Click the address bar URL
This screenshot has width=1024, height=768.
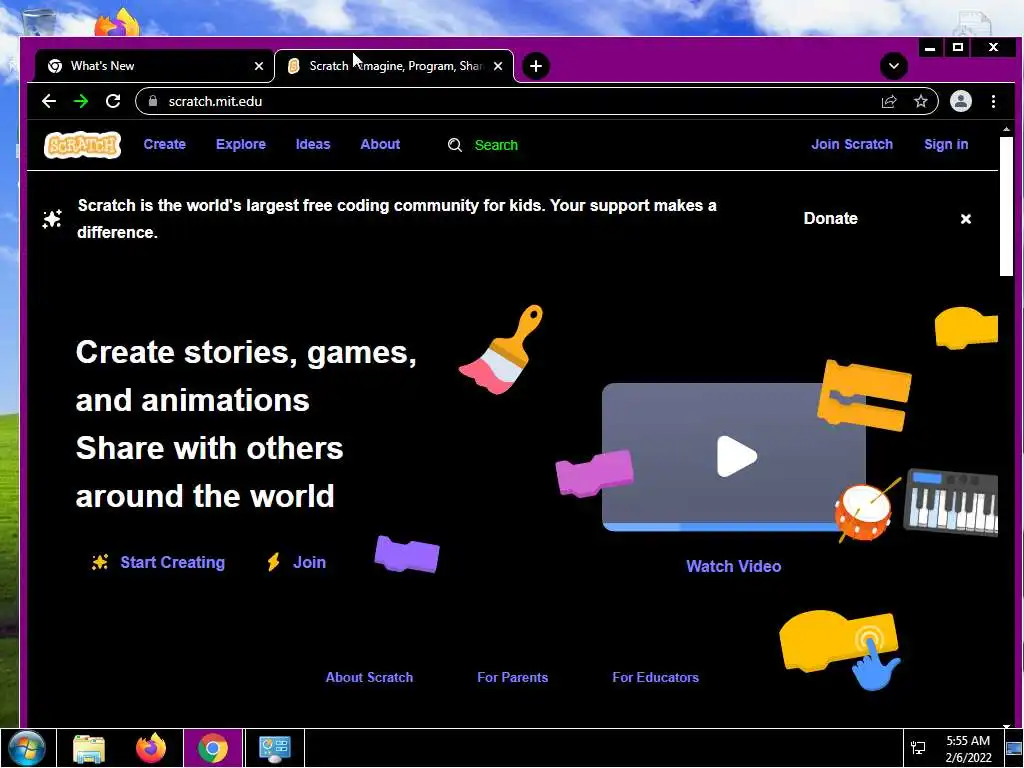pos(216,101)
